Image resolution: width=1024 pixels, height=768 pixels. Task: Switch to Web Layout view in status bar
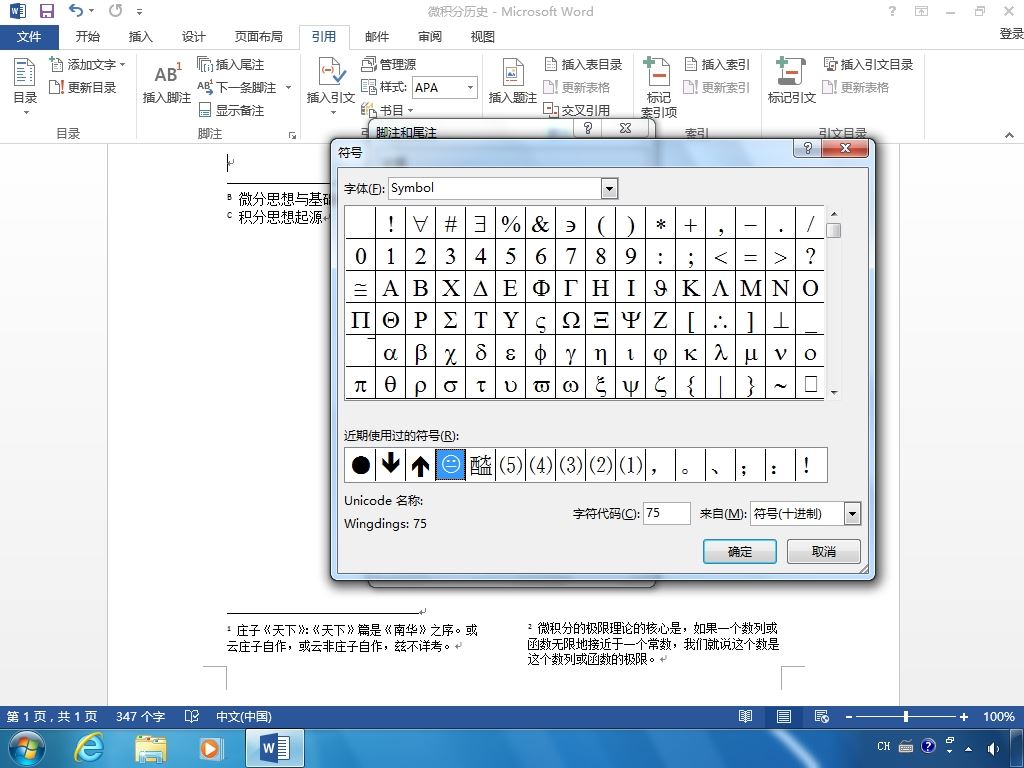tap(822, 716)
